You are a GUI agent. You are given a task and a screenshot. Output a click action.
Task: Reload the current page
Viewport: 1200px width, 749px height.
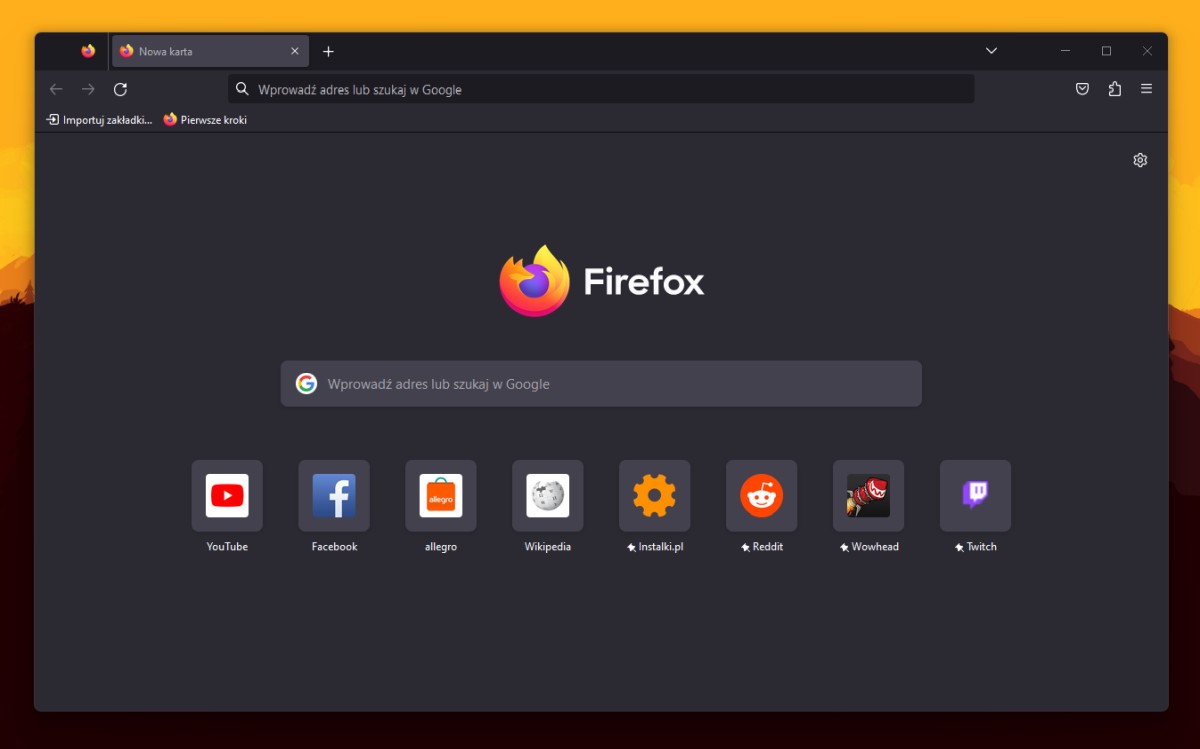120,88
